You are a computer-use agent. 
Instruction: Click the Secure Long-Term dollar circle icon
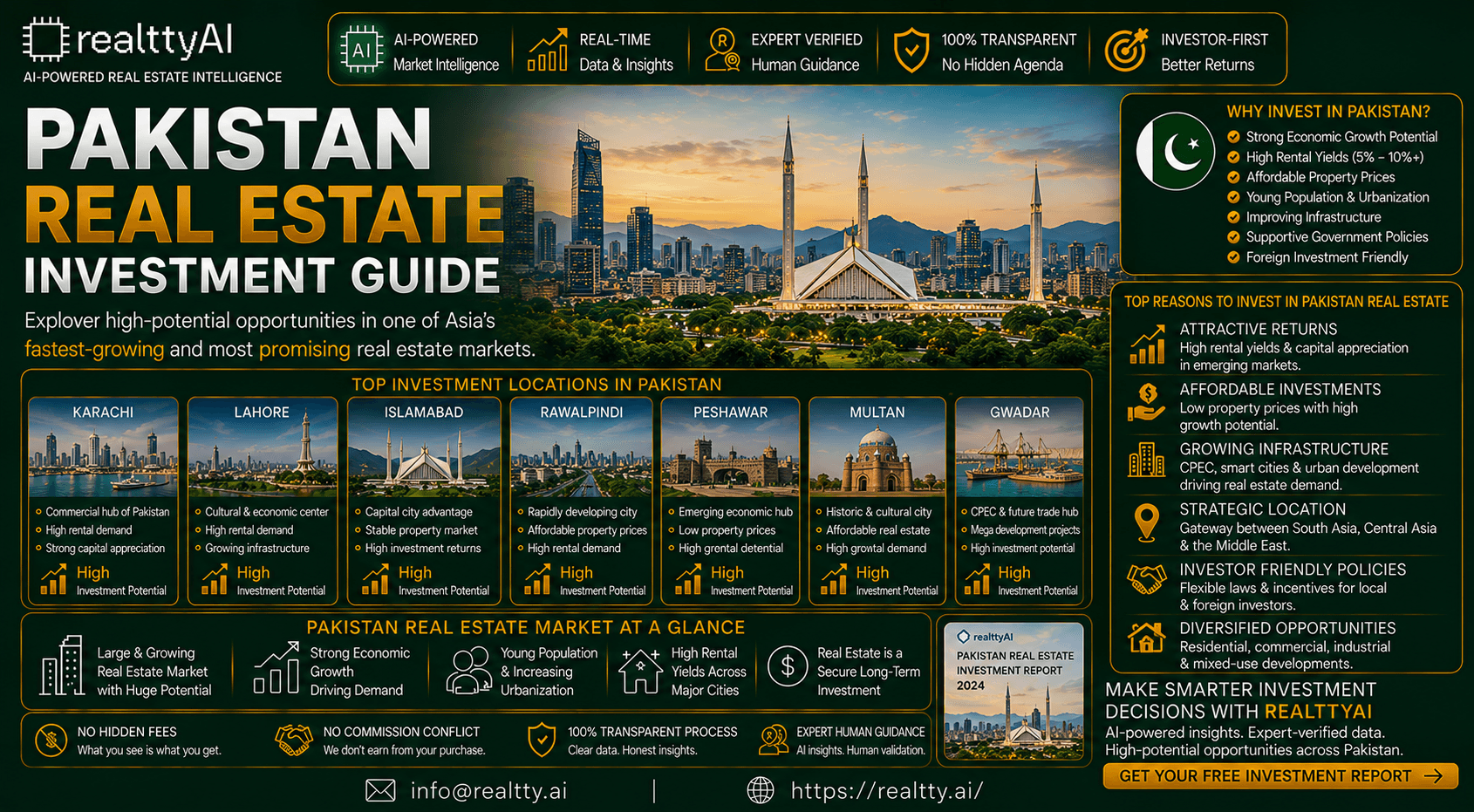(x=788, y=666)
